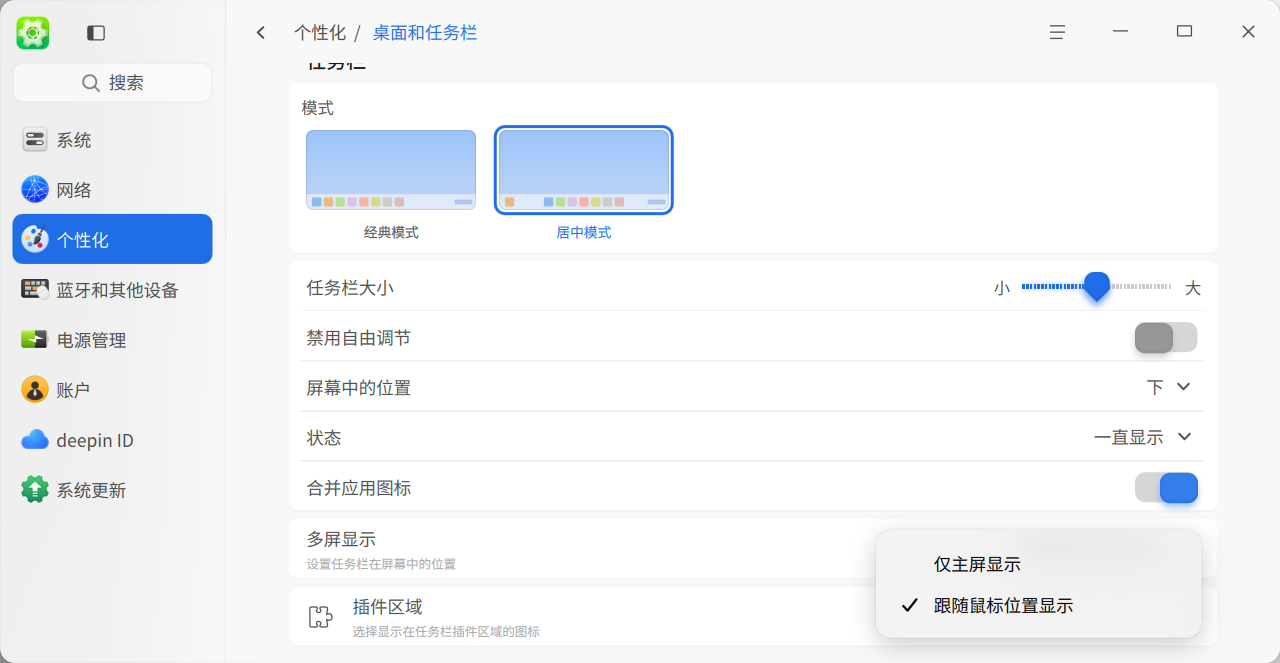Click the 系统 sidebar icon

(35, 140)
